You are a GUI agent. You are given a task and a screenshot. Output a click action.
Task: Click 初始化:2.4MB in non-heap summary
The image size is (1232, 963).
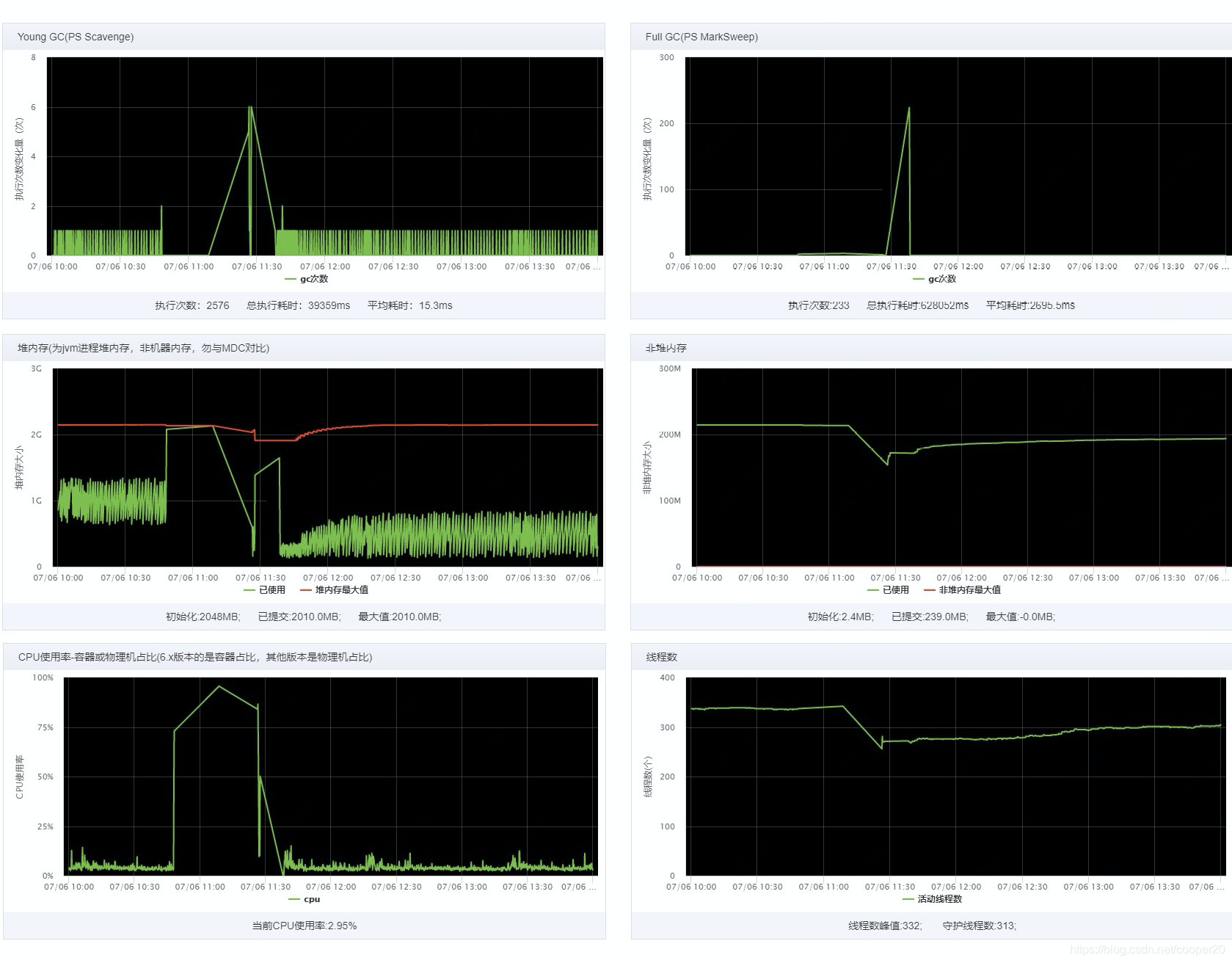point(841,617)
